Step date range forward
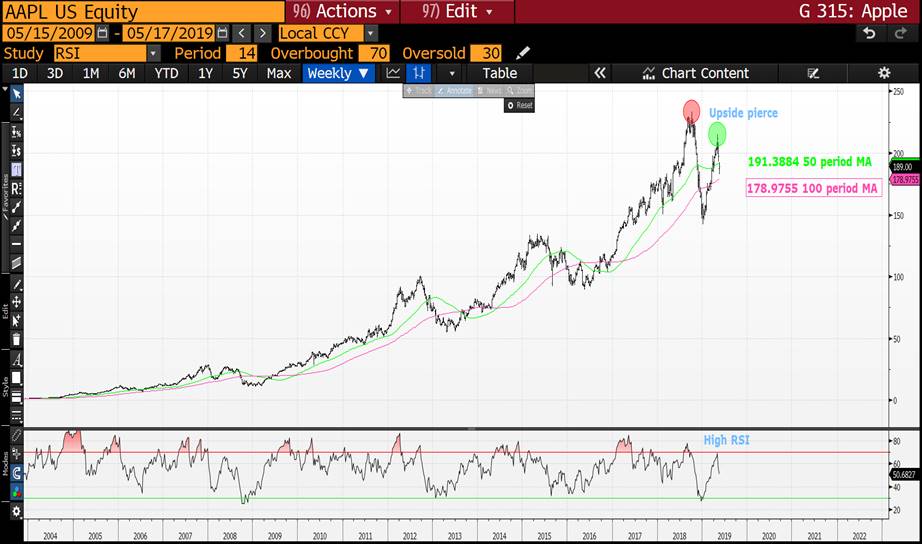The image size is (922, 544). click(263, 34)
